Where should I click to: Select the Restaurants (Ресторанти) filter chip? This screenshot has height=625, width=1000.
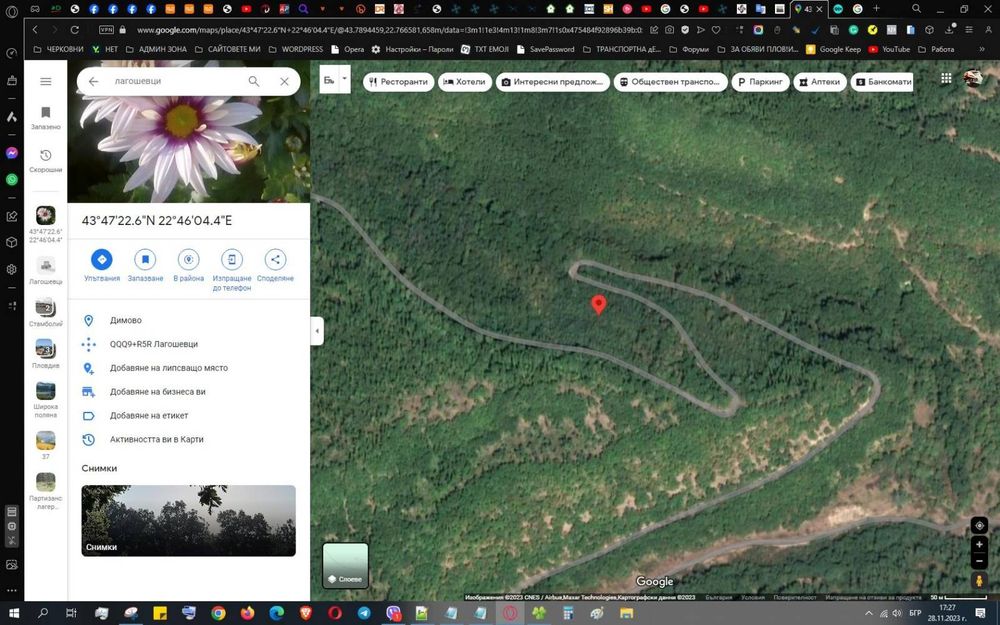399,82
